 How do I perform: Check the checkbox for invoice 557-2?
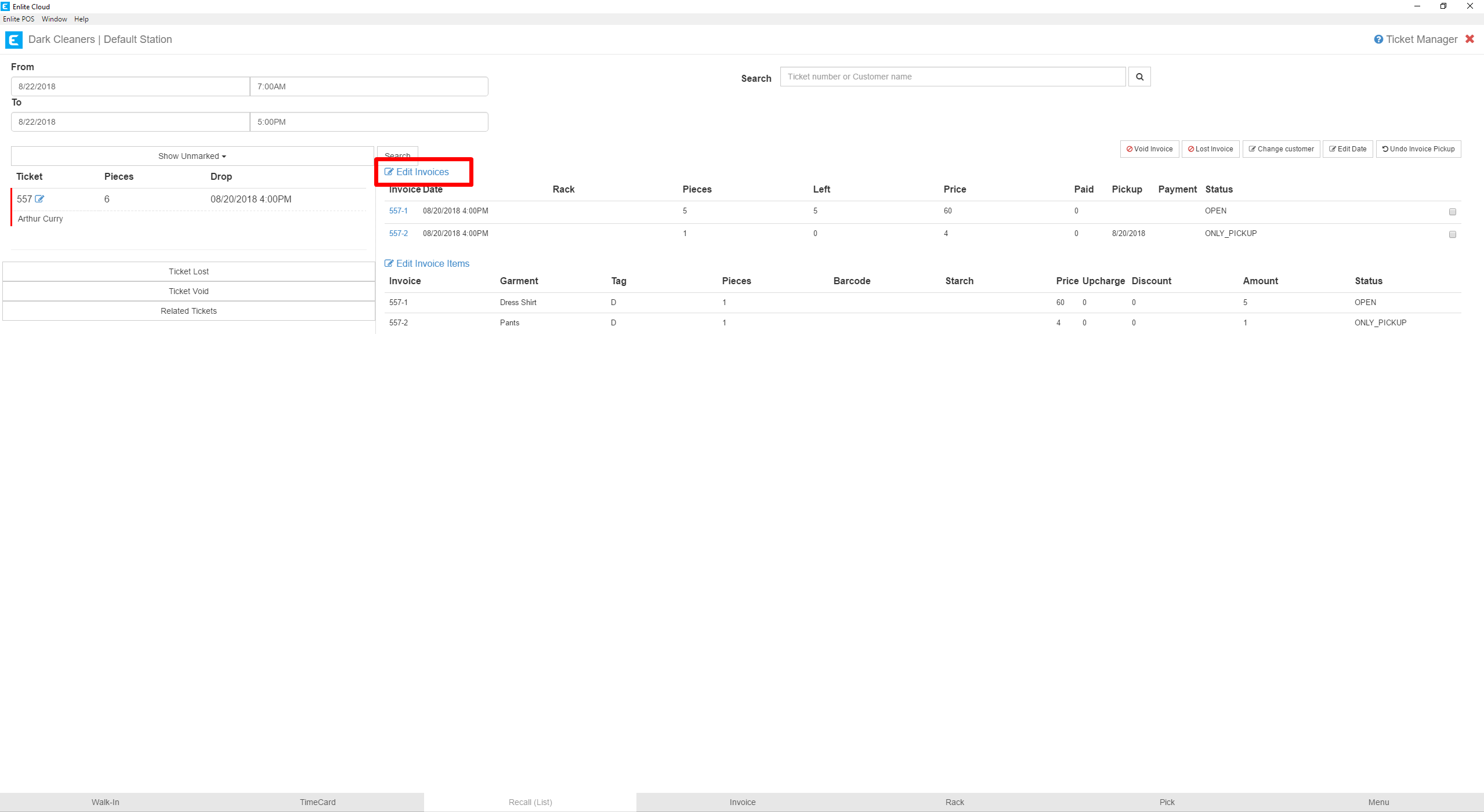[1452, 234]
